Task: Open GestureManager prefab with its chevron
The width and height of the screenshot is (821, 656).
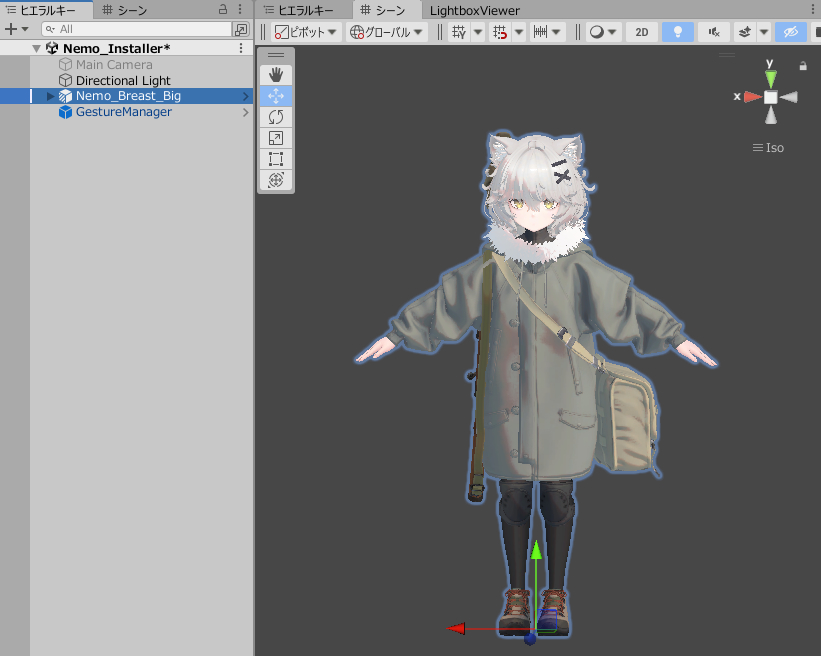Action: coord(246,112)
